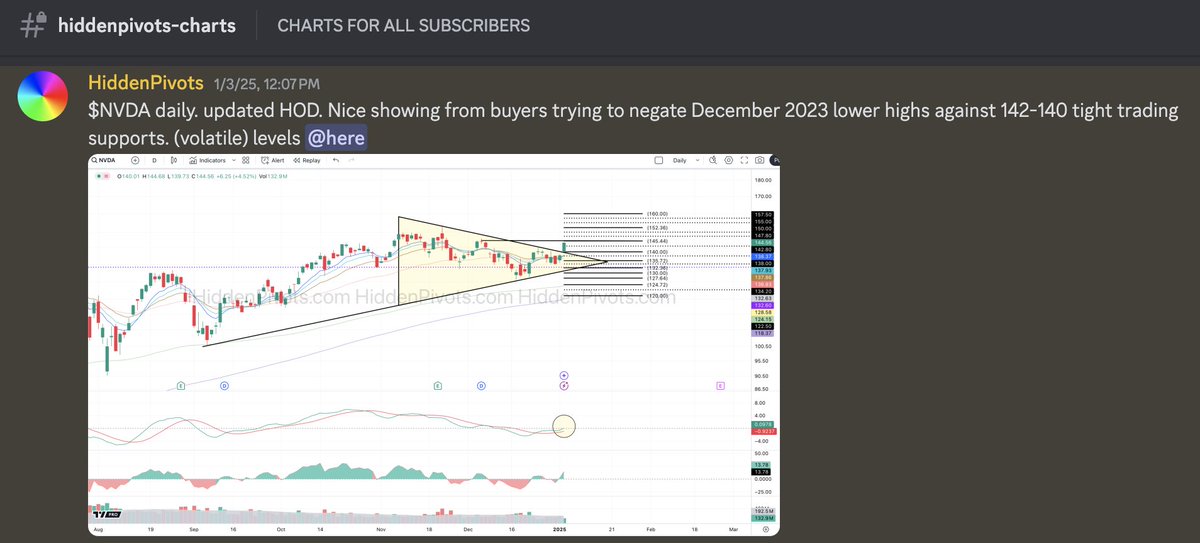Take a snapshot with camera icon
Viewport: 1200px width, 543px height.
pyautogui.click(x=759, y=160)
